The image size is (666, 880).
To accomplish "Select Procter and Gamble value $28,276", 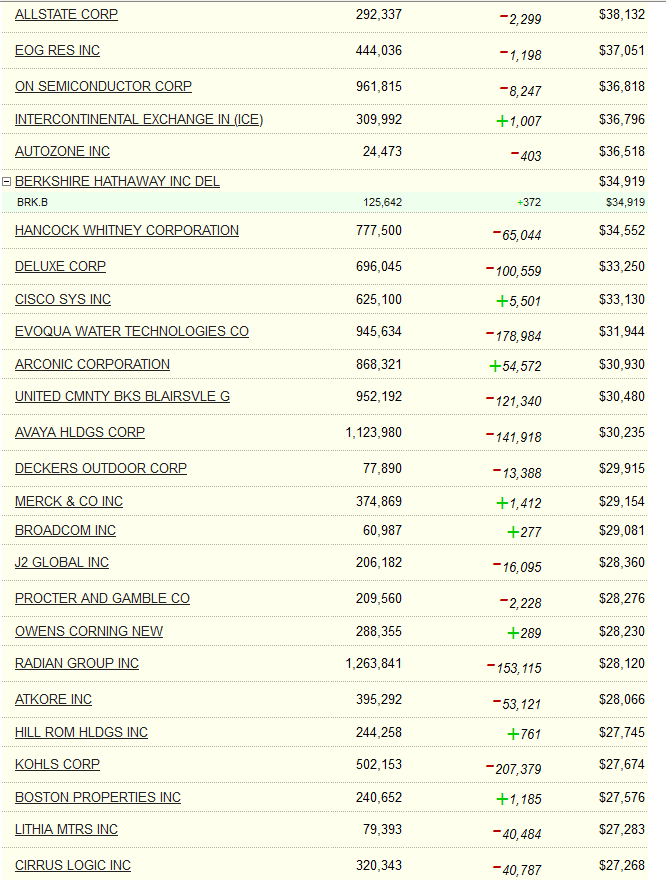I will click(622, 599).
